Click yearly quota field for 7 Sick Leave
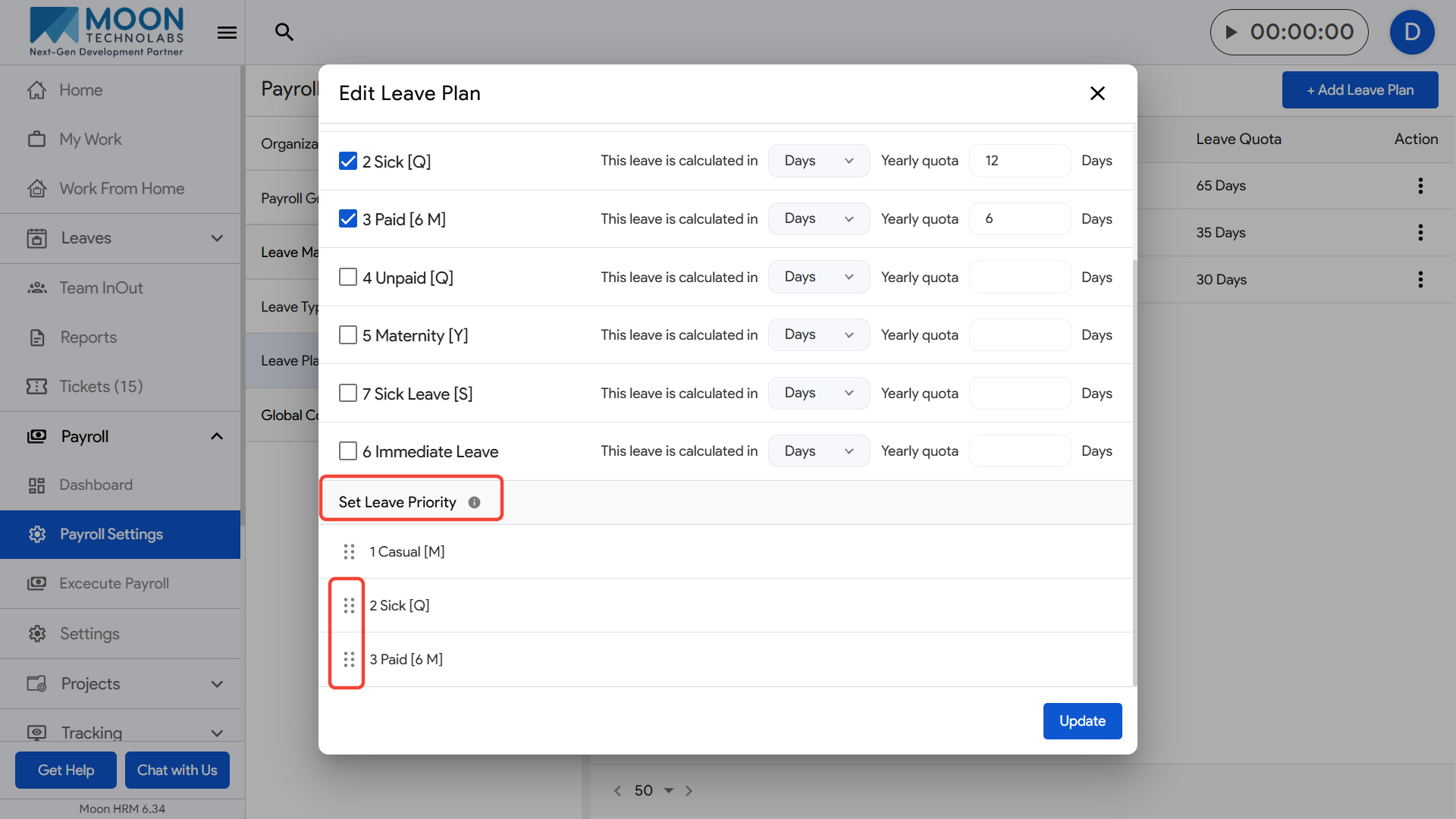This screenshot has height=819, width=1456. click(1019, 394)
